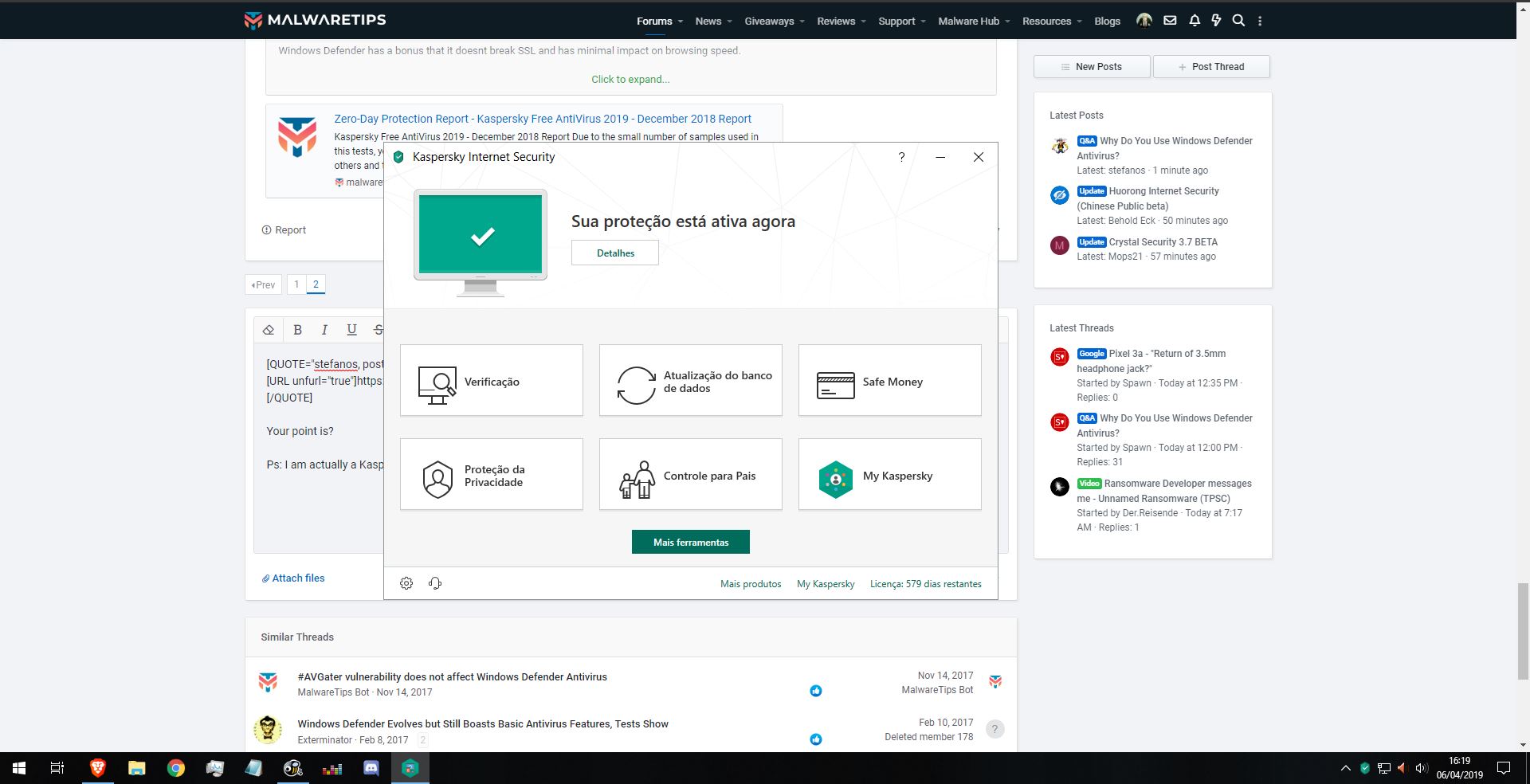The height and width of the screenshot is (784, 1530).
Task: Click Attach files below the editor
Action: click(293, 578)
